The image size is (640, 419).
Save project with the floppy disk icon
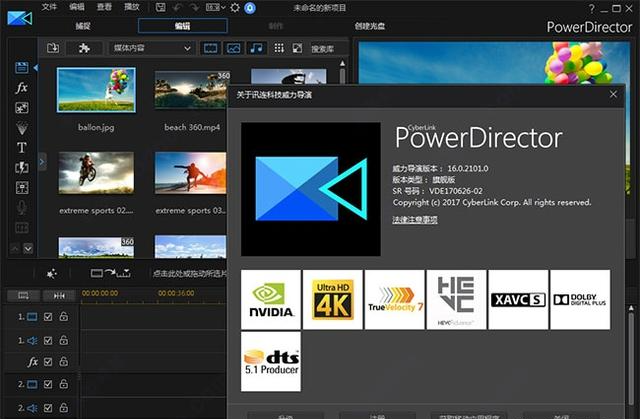click(161, 7)
